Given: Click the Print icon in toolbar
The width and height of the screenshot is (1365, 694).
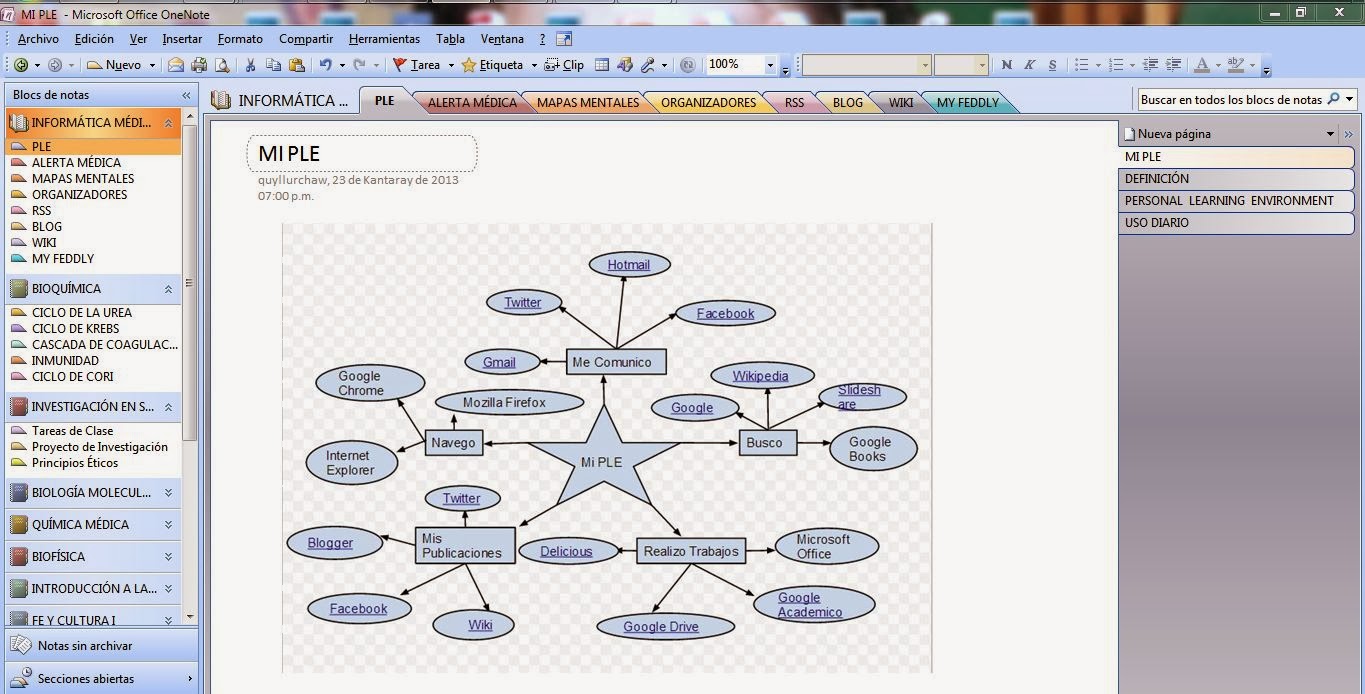Looking at the screenshot, I should click(x=199, y=65).
